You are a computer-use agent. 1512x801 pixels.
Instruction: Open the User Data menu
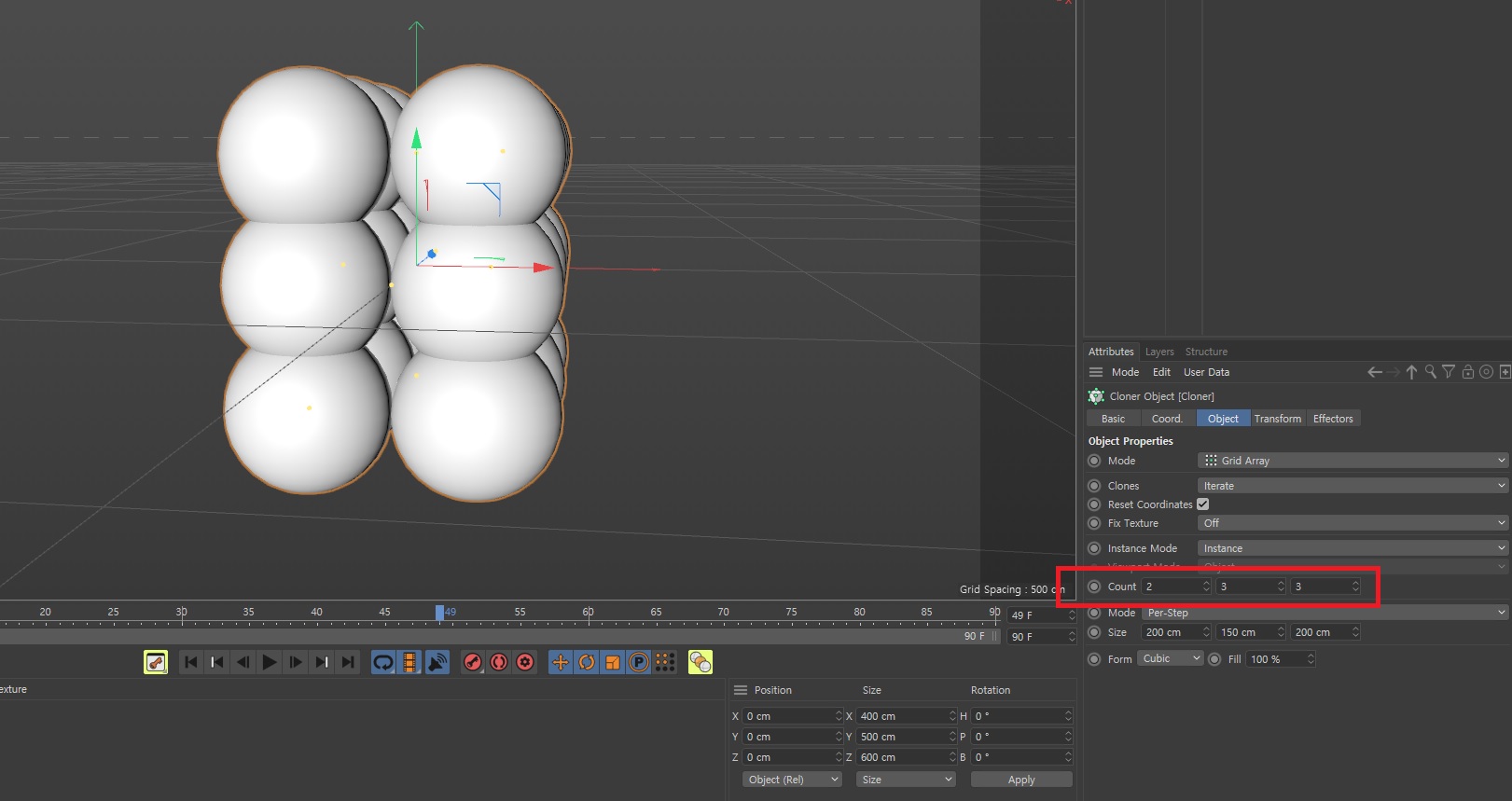click(x=1206, y=372)
